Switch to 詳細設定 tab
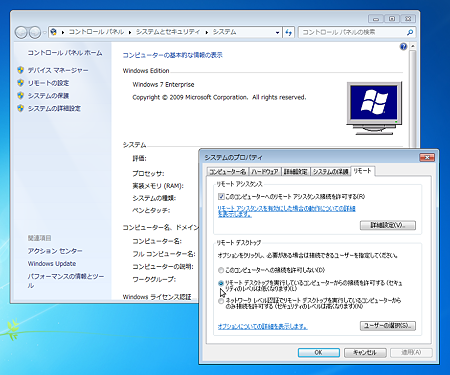Viewport: 450px width, 375px height. point(295,172)
